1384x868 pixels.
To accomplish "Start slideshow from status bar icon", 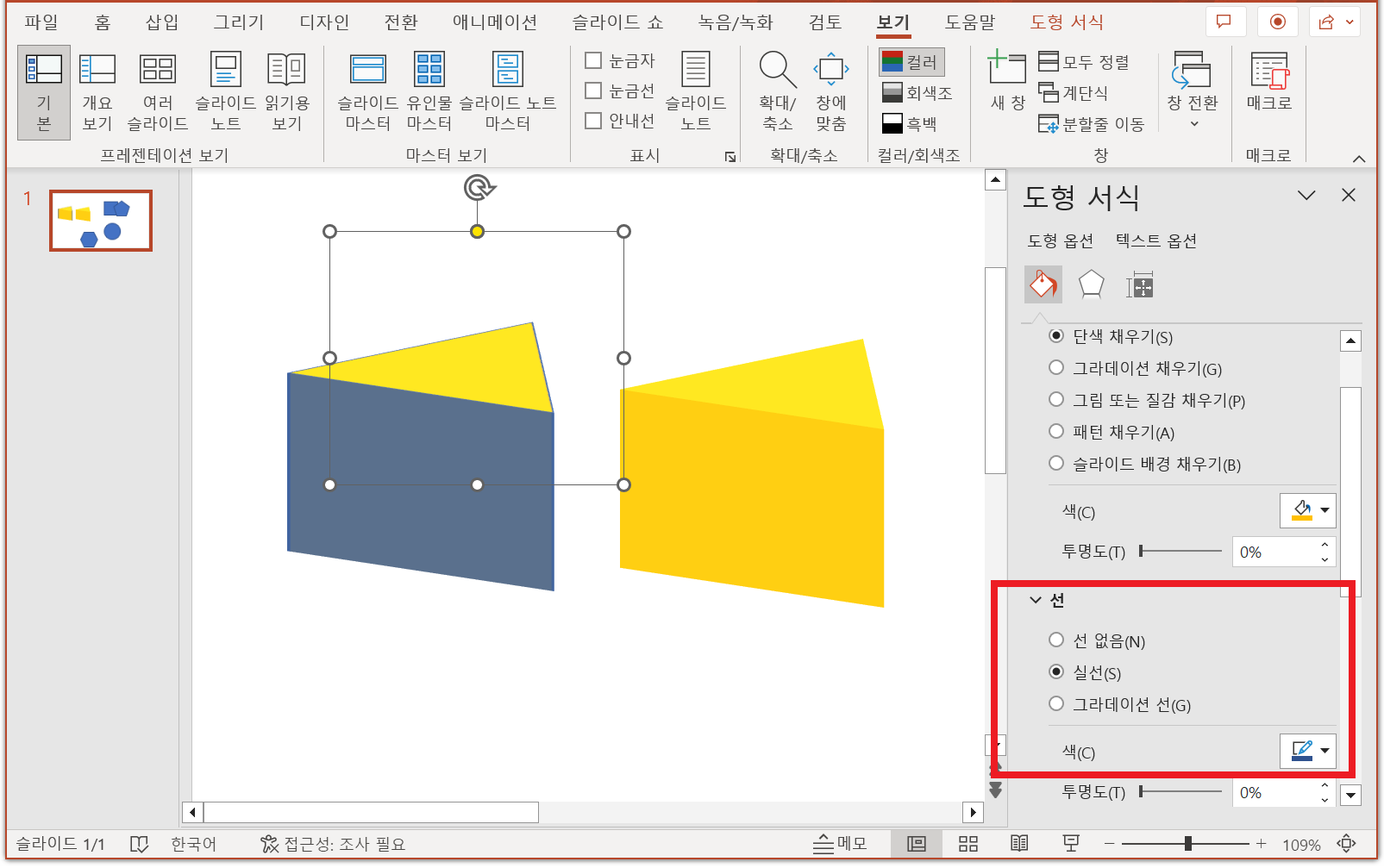I will tap(1071, 844).
